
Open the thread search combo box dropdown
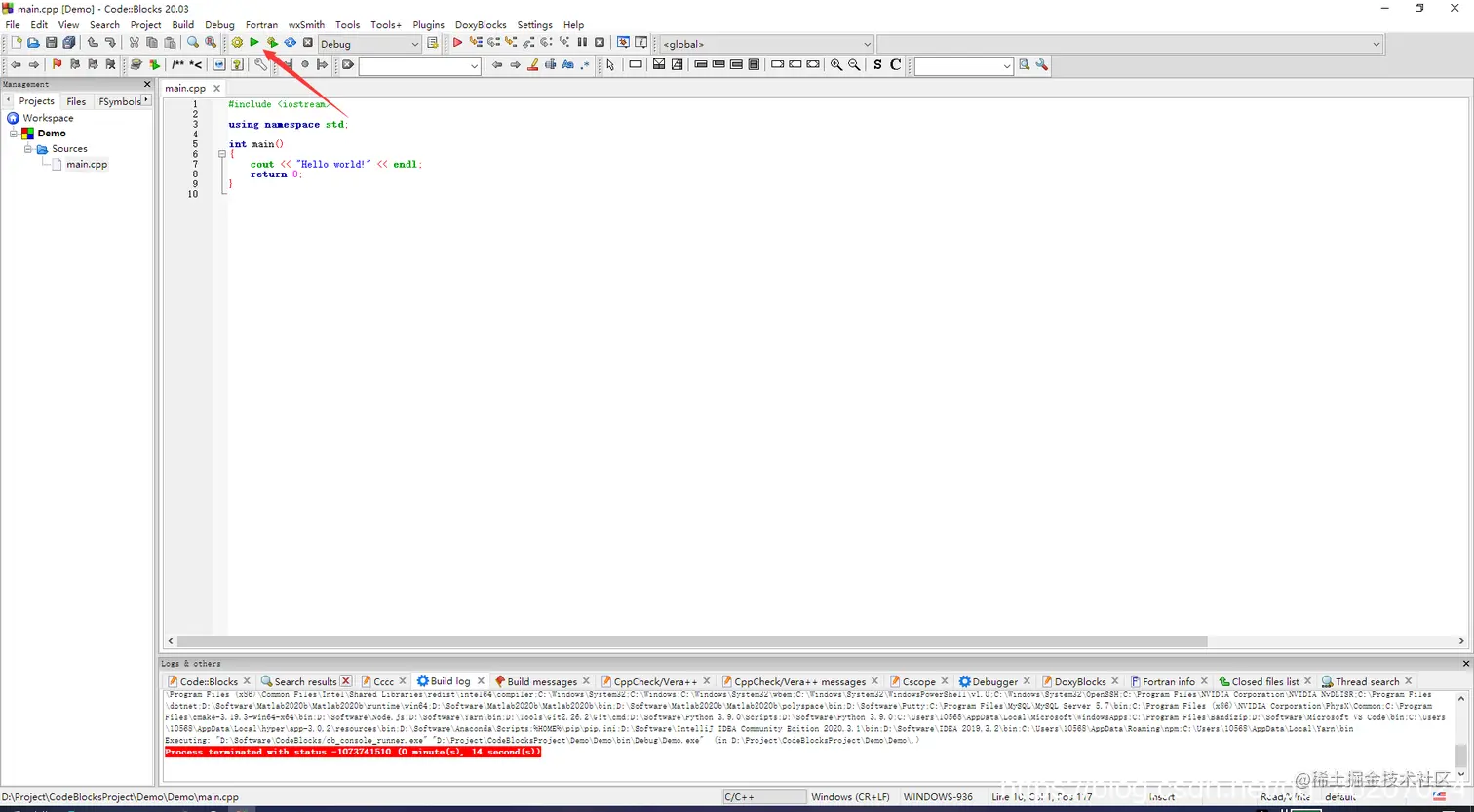click(1007, 65)
